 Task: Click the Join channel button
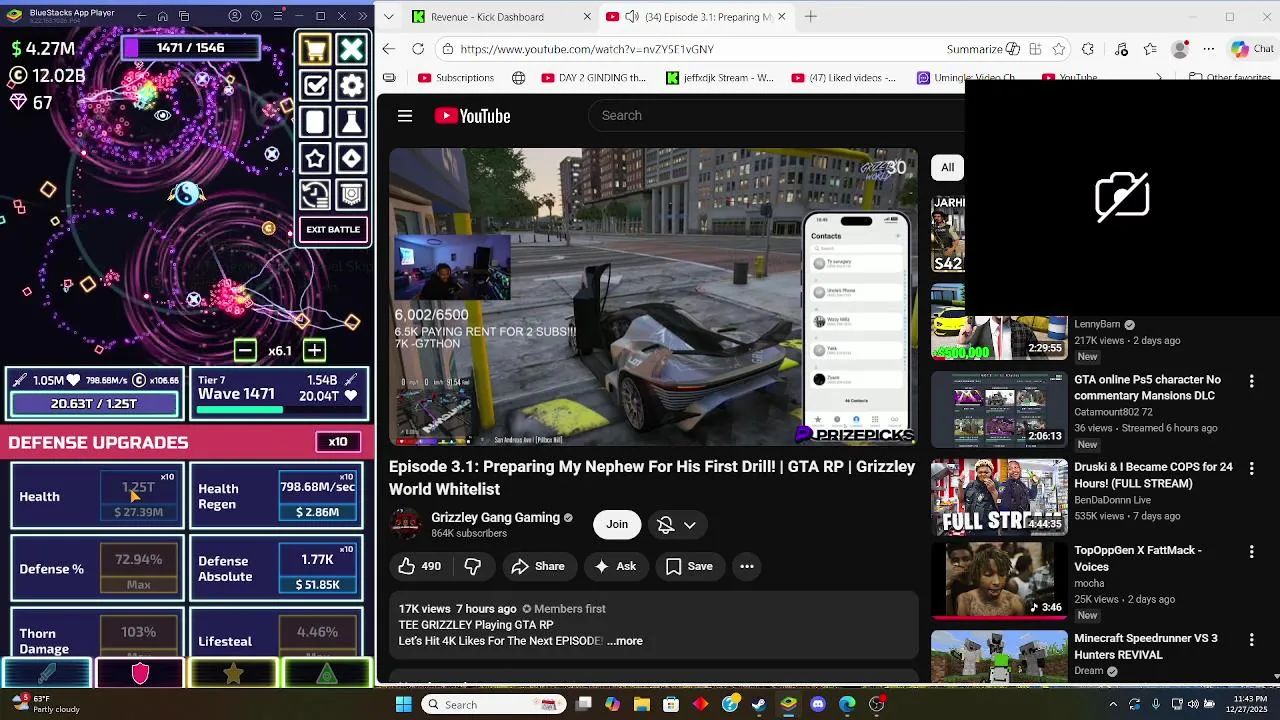tap(617, 524)
